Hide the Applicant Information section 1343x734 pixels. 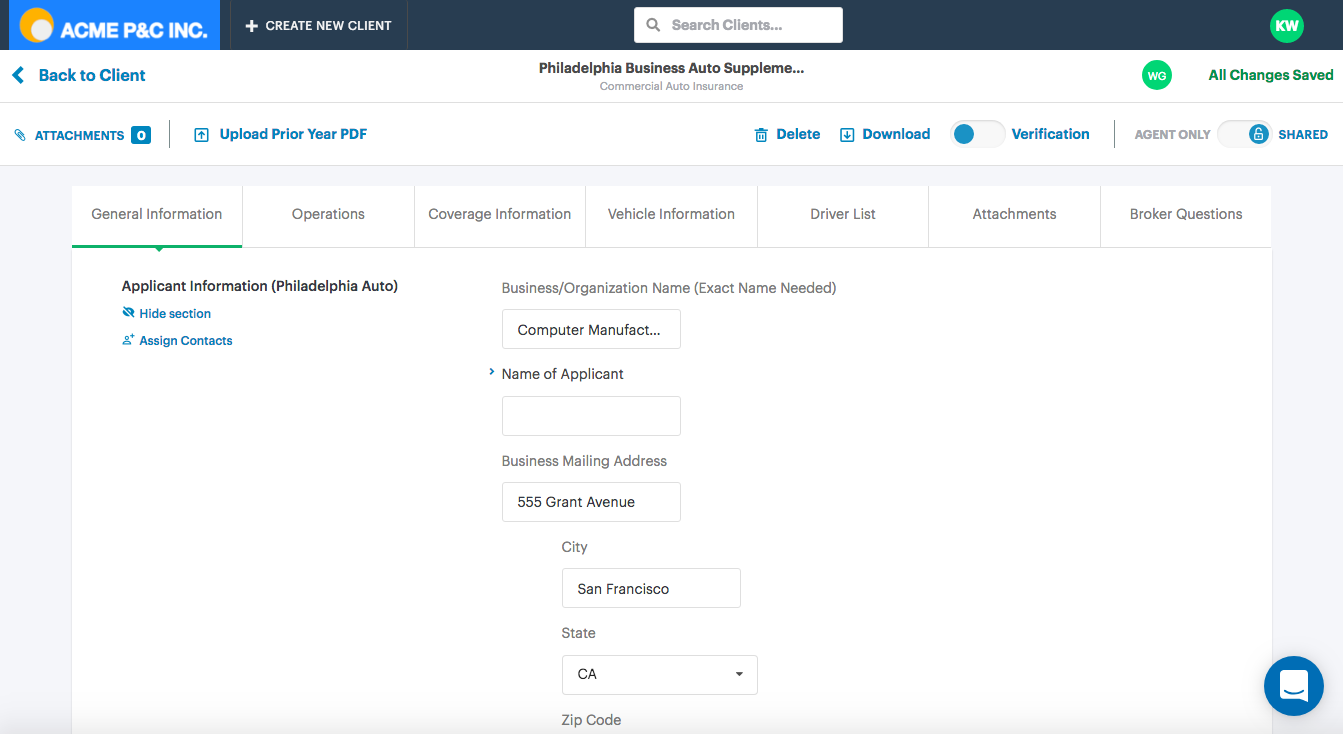point(174,314)
